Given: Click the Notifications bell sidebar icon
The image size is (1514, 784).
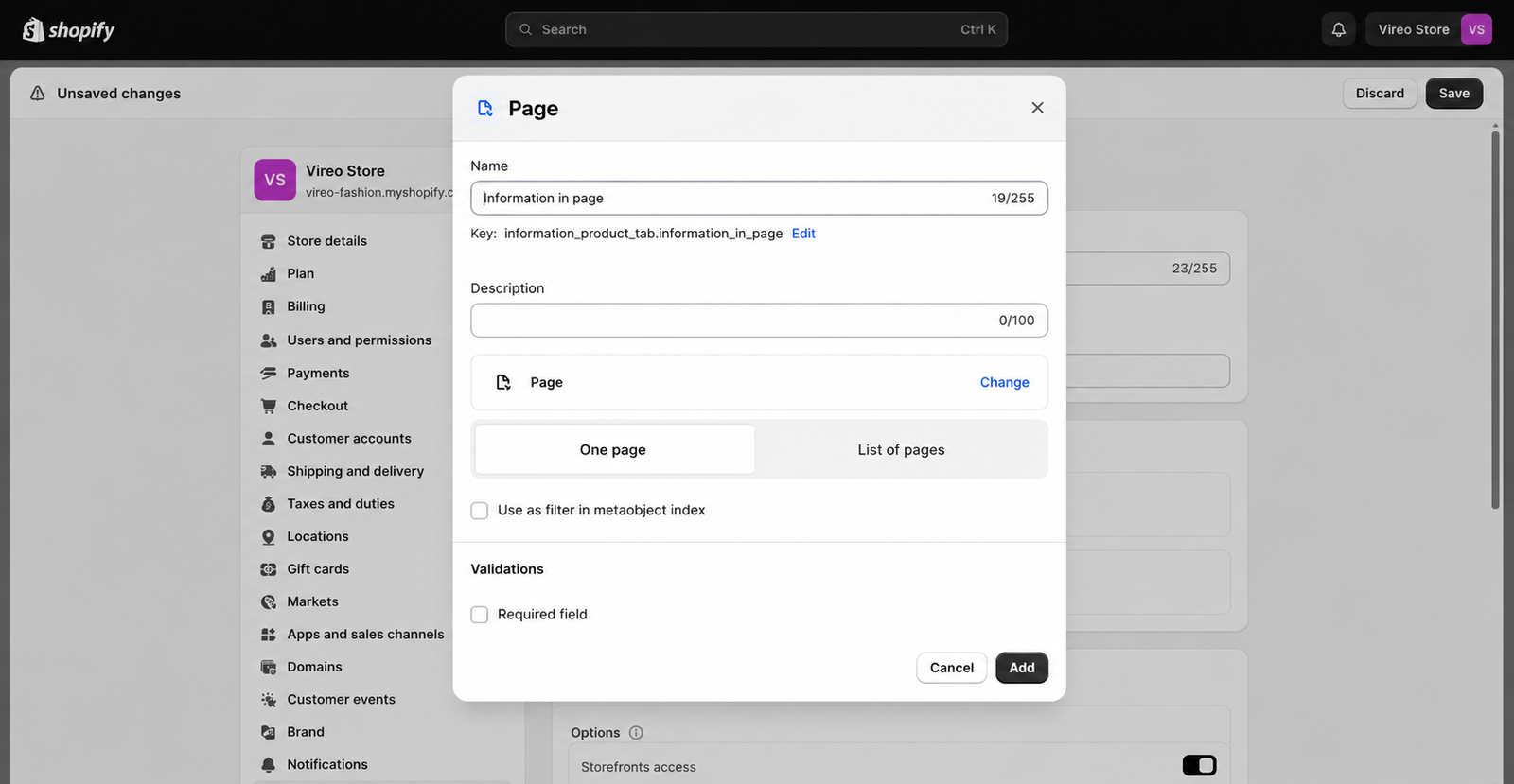Looking at the screenshot, I should [x=268, y=764].
